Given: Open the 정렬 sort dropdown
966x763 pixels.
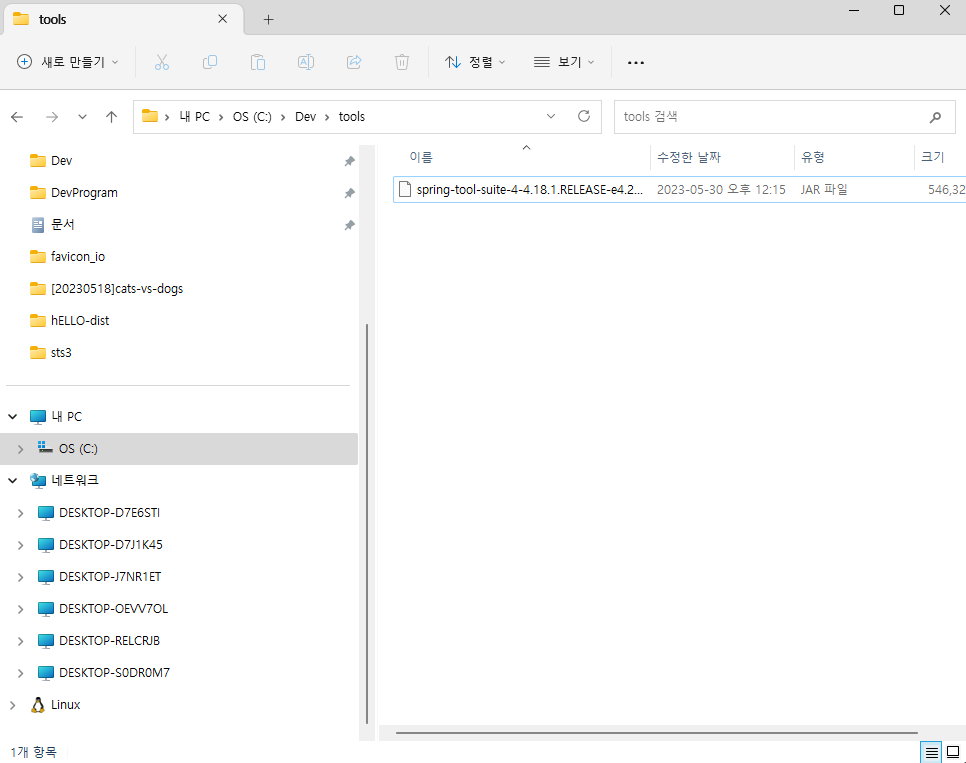Looking at the screenshot, I should click(475, 62).
